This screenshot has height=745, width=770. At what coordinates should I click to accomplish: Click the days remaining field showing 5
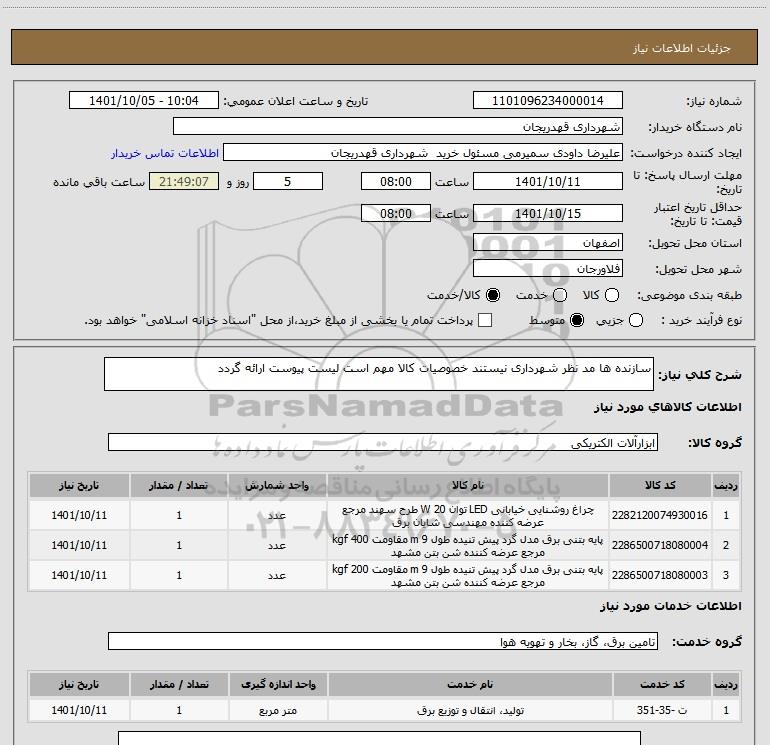(x=288, y=182)
